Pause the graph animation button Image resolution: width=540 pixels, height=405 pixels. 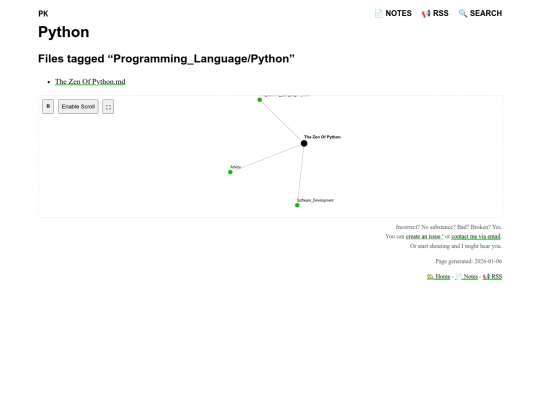[48, 106]
